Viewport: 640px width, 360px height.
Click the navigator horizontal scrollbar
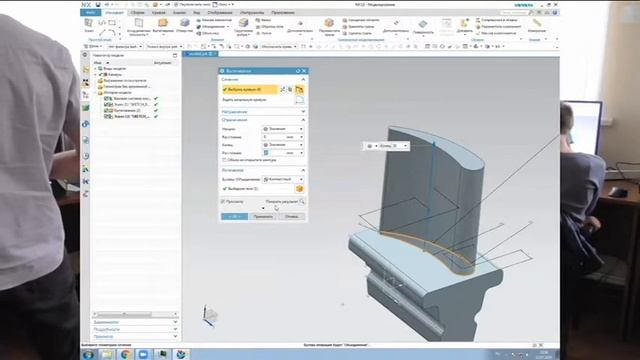135,314
